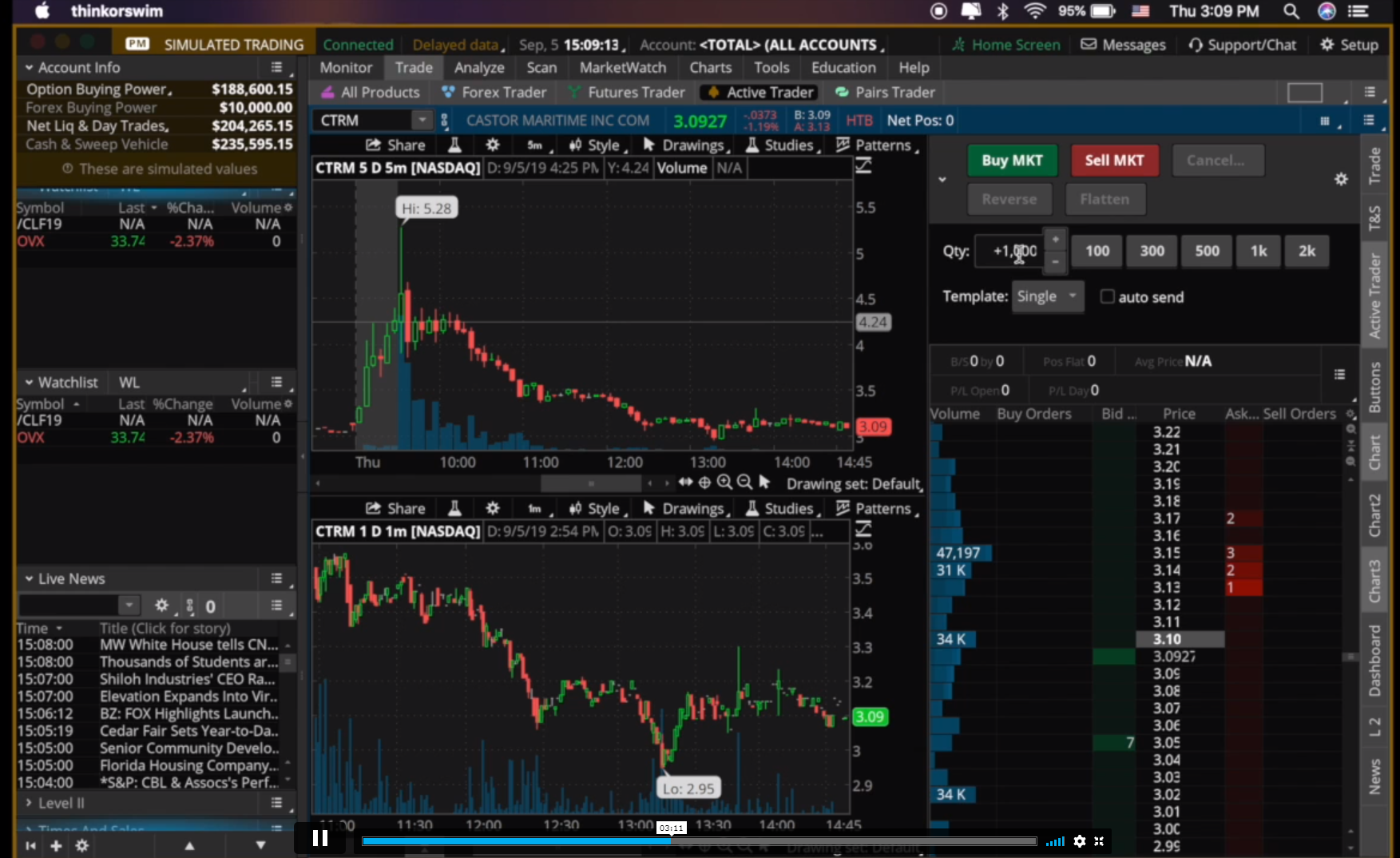This screenshot has width=1400, height=858.
Task: Open the Account Info list menu icon
Action: coord(276,68)
